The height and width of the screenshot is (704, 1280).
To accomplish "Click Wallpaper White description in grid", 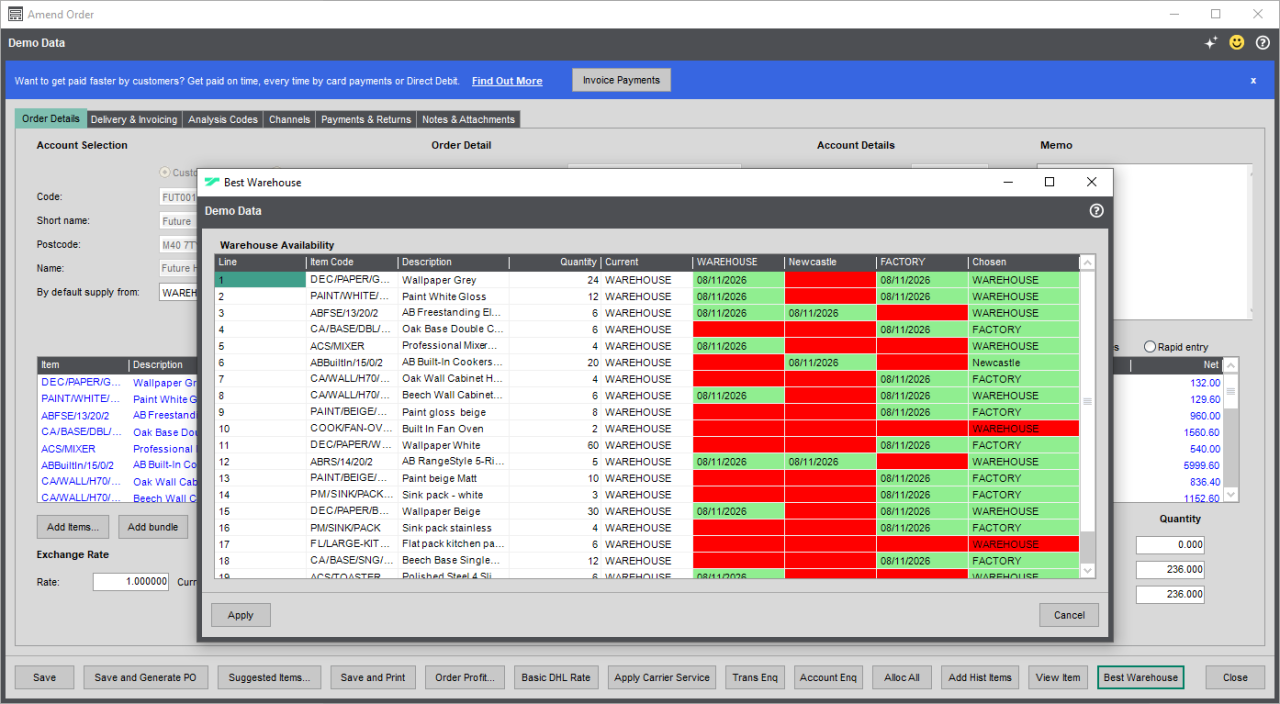I will [454, 445].
